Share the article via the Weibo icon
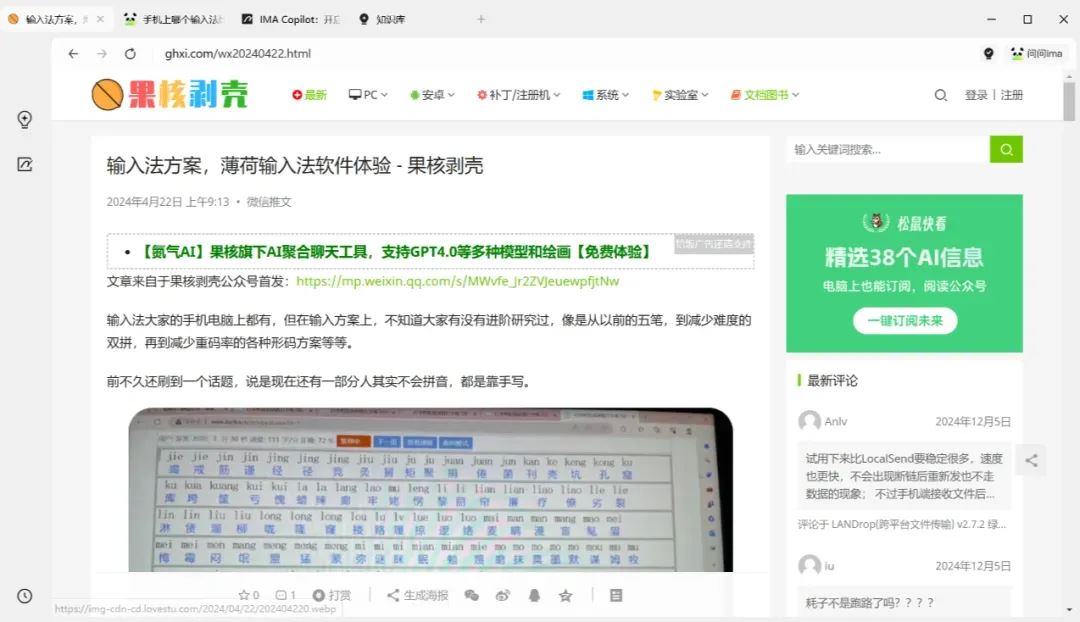The height and width of the screenshot is (622, 1080). click(x=504, y=595)
